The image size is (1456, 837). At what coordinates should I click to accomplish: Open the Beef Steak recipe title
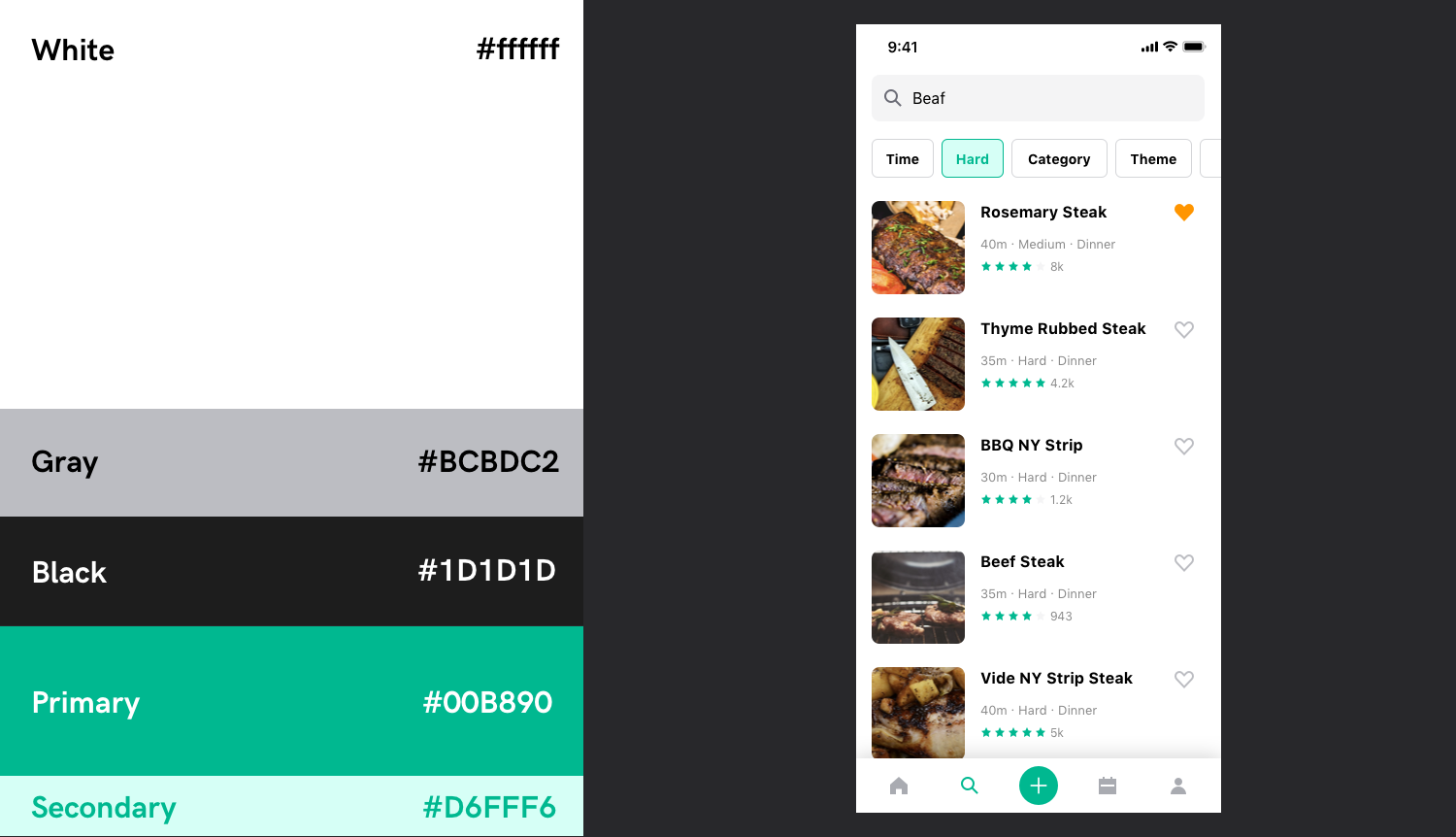[1022, 561]
